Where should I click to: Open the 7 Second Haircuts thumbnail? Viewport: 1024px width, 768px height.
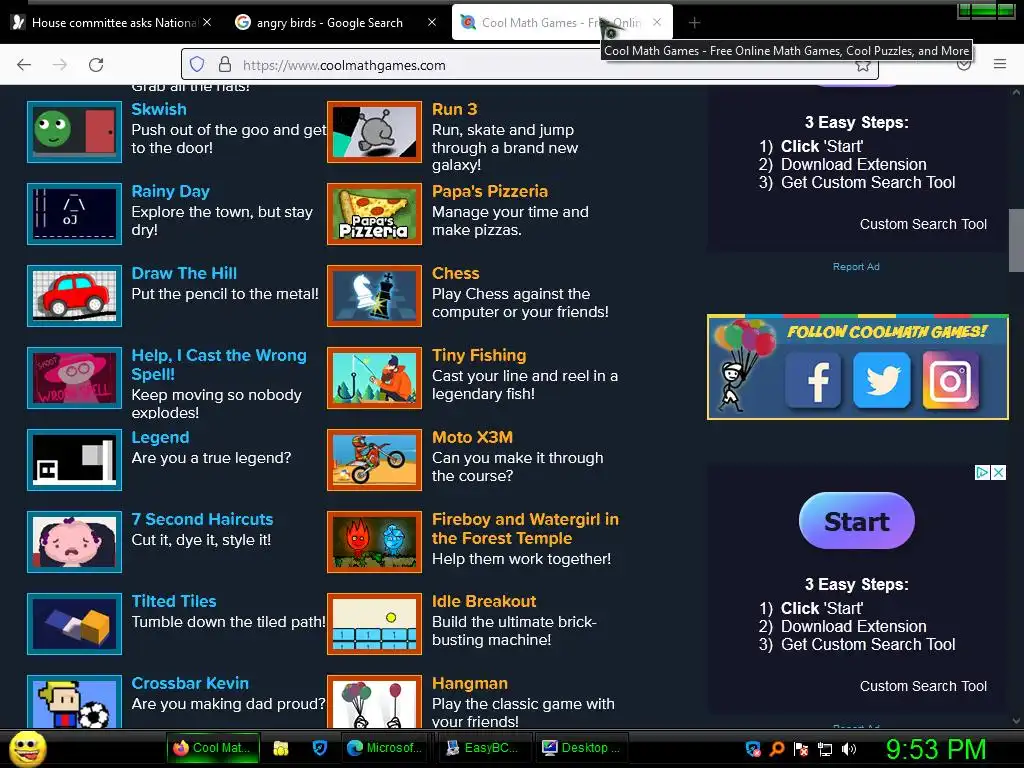coord(74,541)
